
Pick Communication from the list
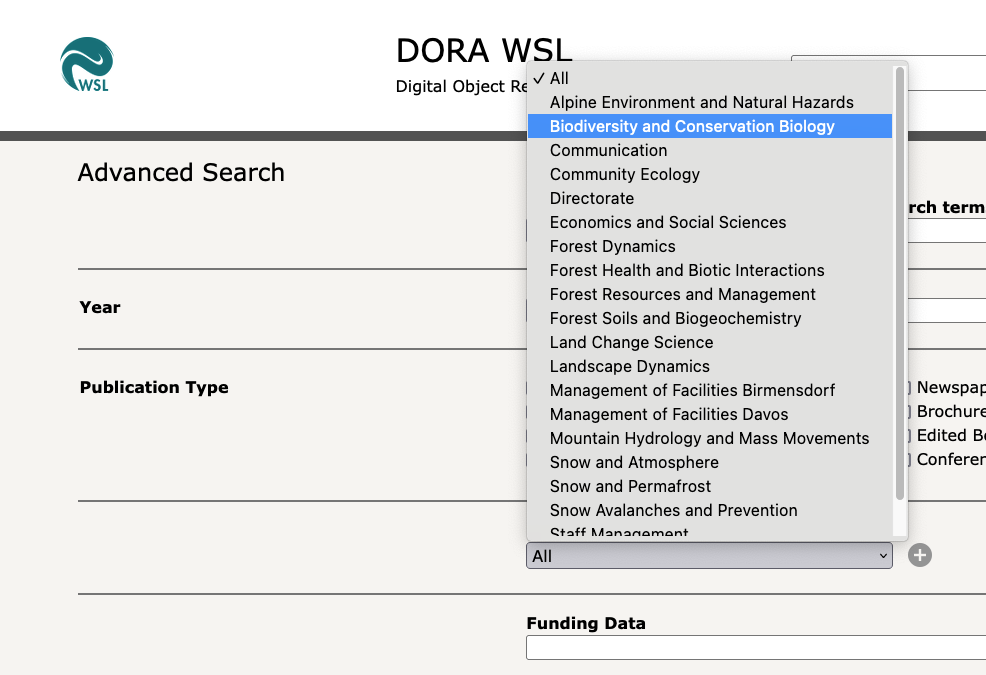pyautogui.click(x=709, y=150)
